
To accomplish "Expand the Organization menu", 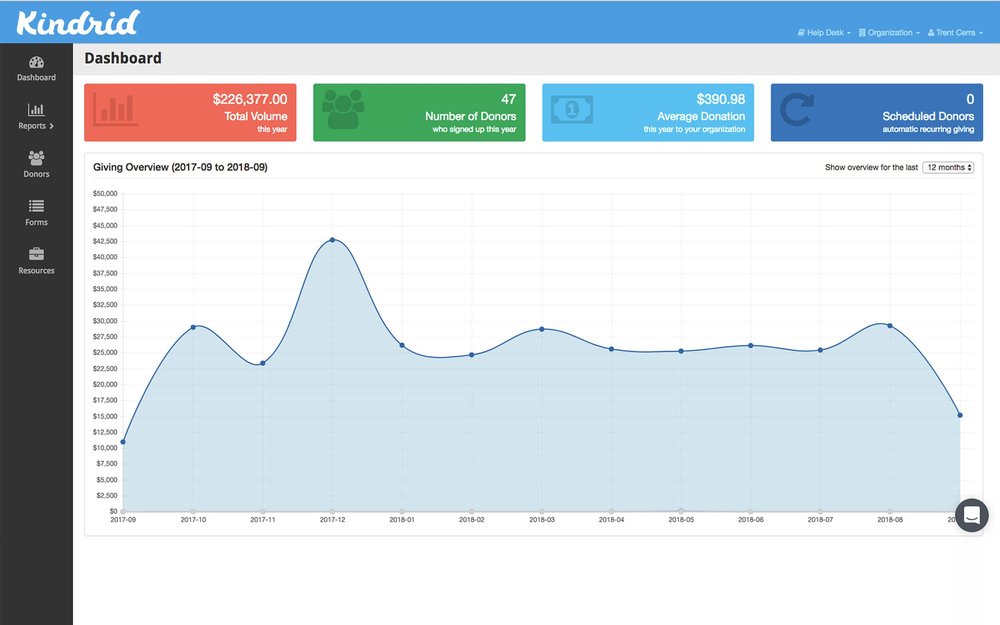I will point(888,32).
